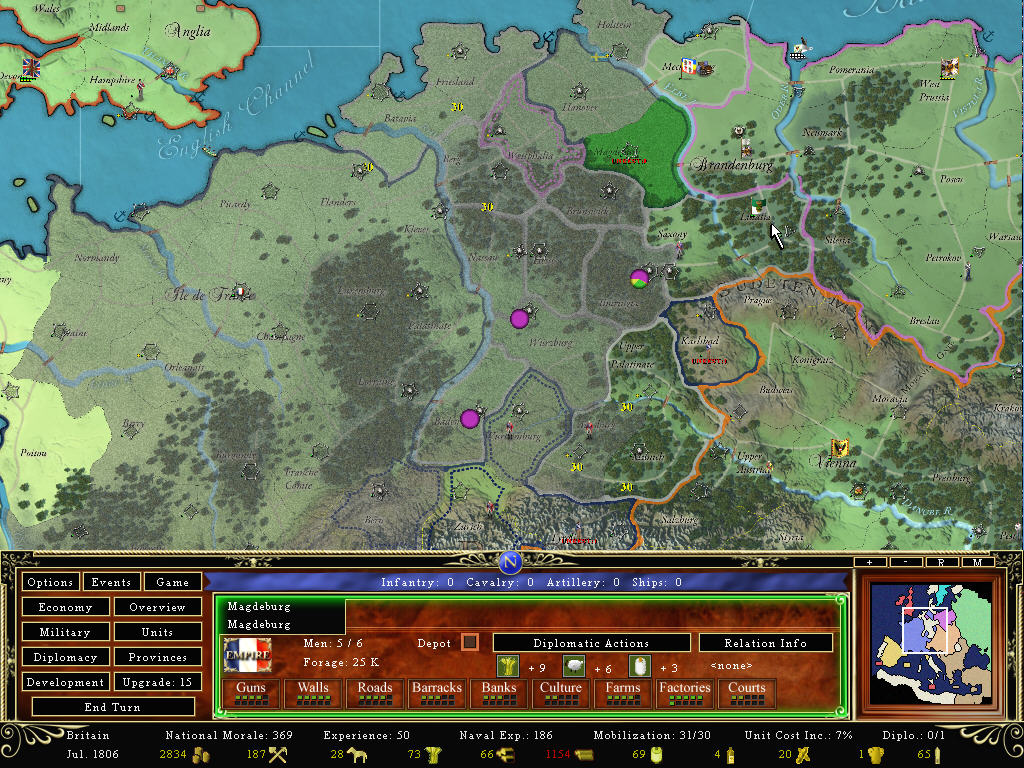Open Relation Info
Screen dimensions: 1024x768
(765, 643)
